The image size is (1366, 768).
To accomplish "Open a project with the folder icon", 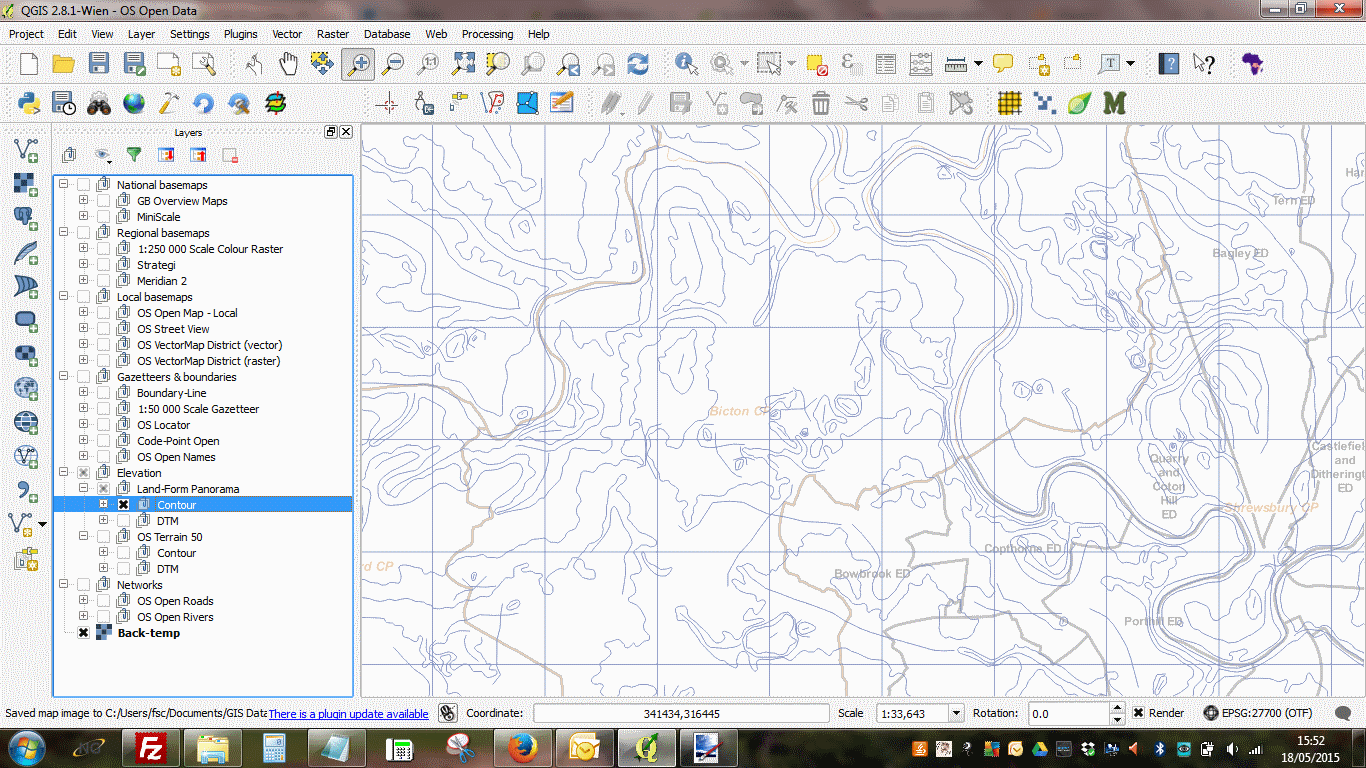I will point(64,64).
